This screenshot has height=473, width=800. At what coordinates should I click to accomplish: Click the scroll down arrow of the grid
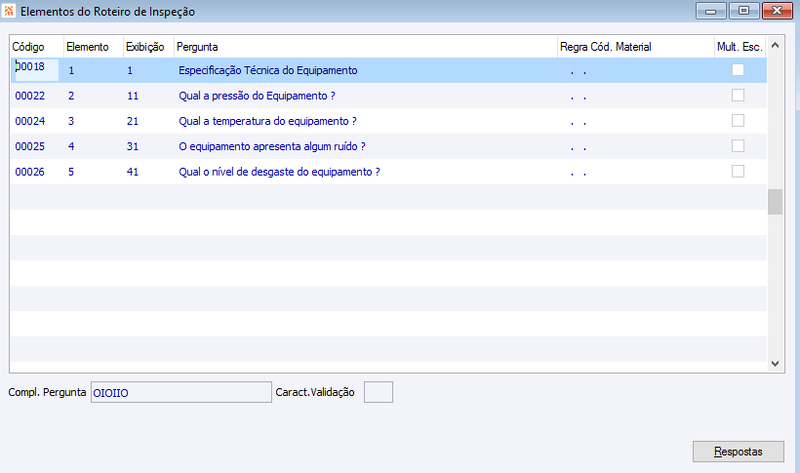(775, 364)
